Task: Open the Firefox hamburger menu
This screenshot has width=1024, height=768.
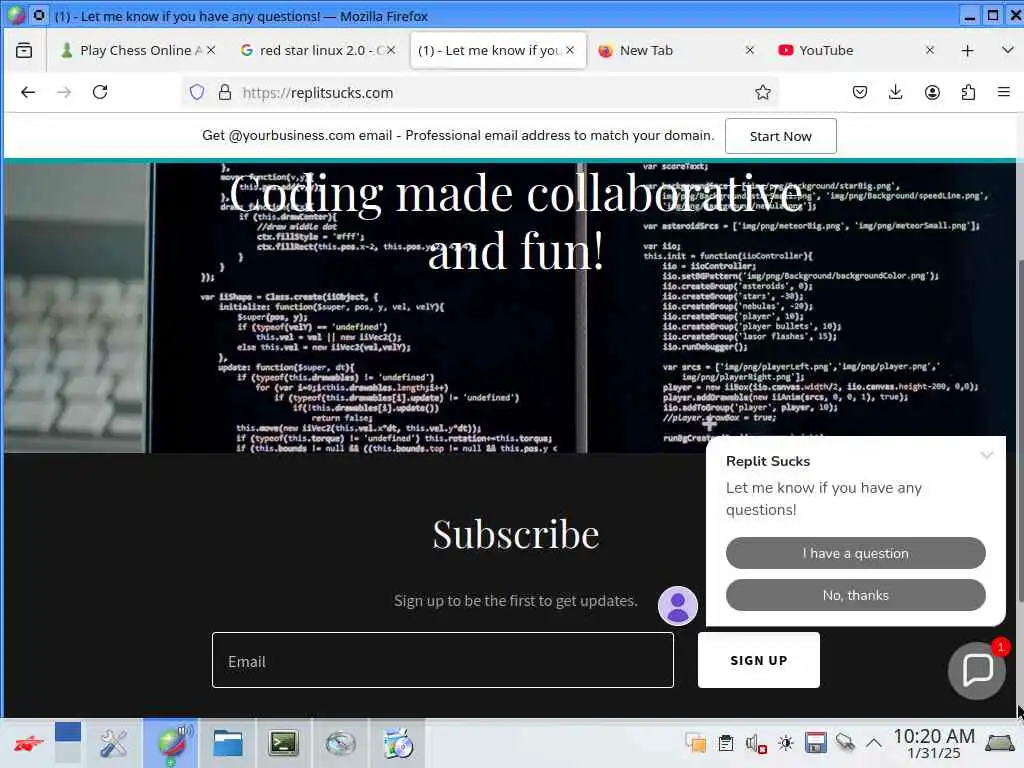Action: point(1004,92)
